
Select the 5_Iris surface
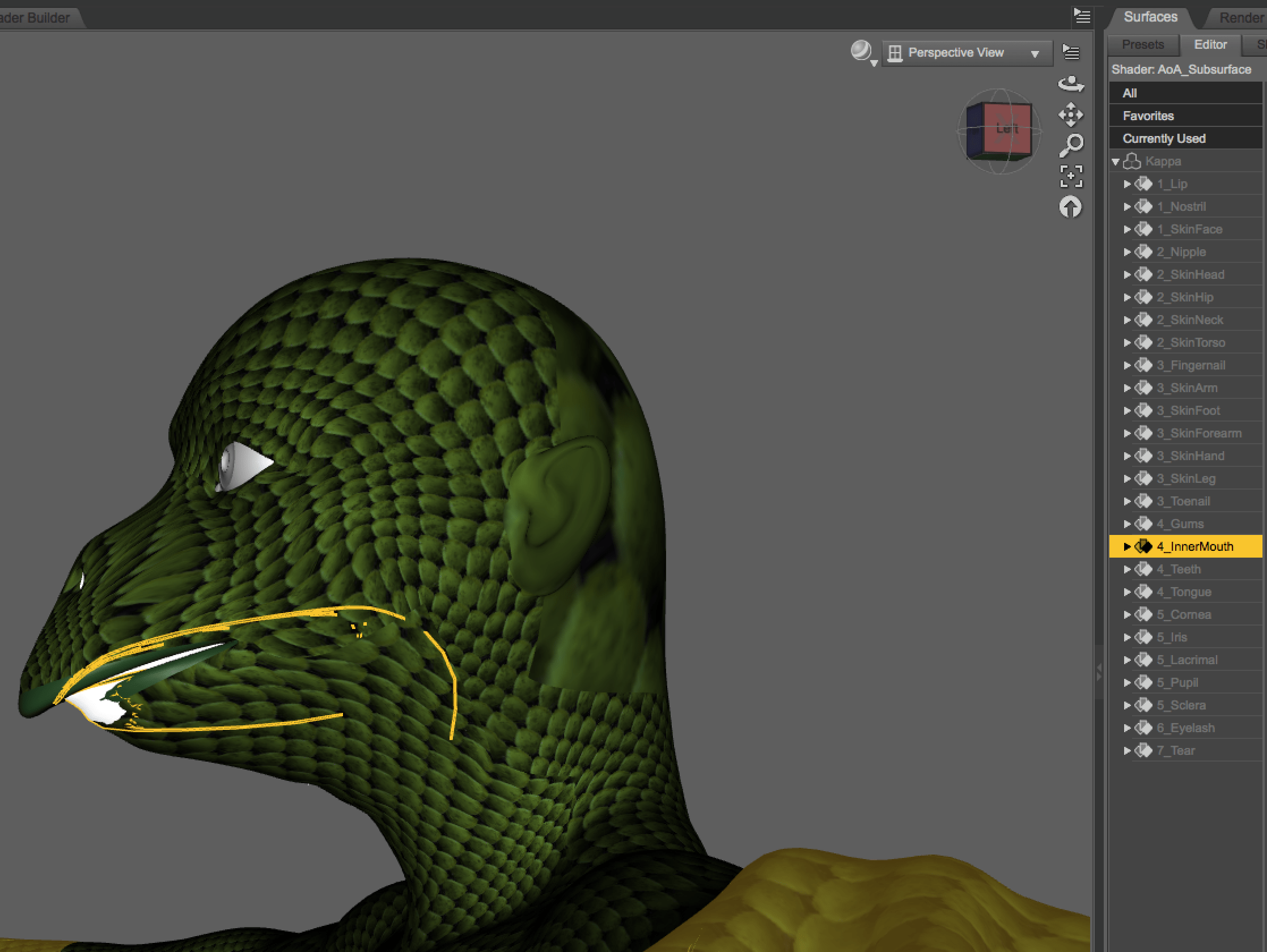tap(1171, 637)
